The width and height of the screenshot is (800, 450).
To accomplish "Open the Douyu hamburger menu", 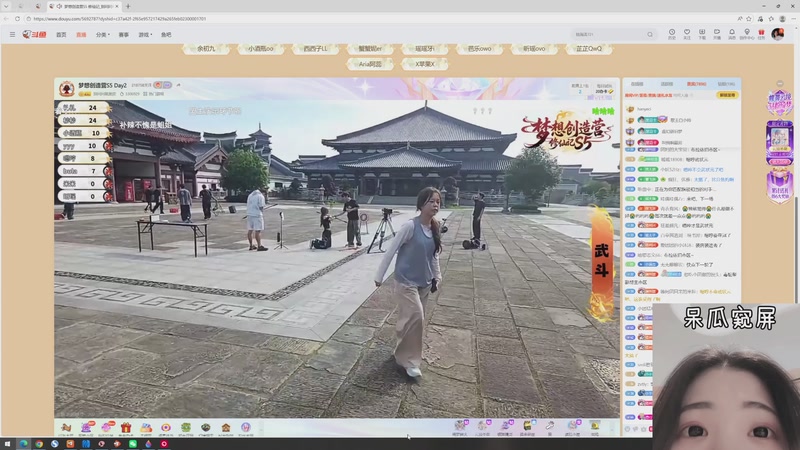I will [x=12, y=35].
